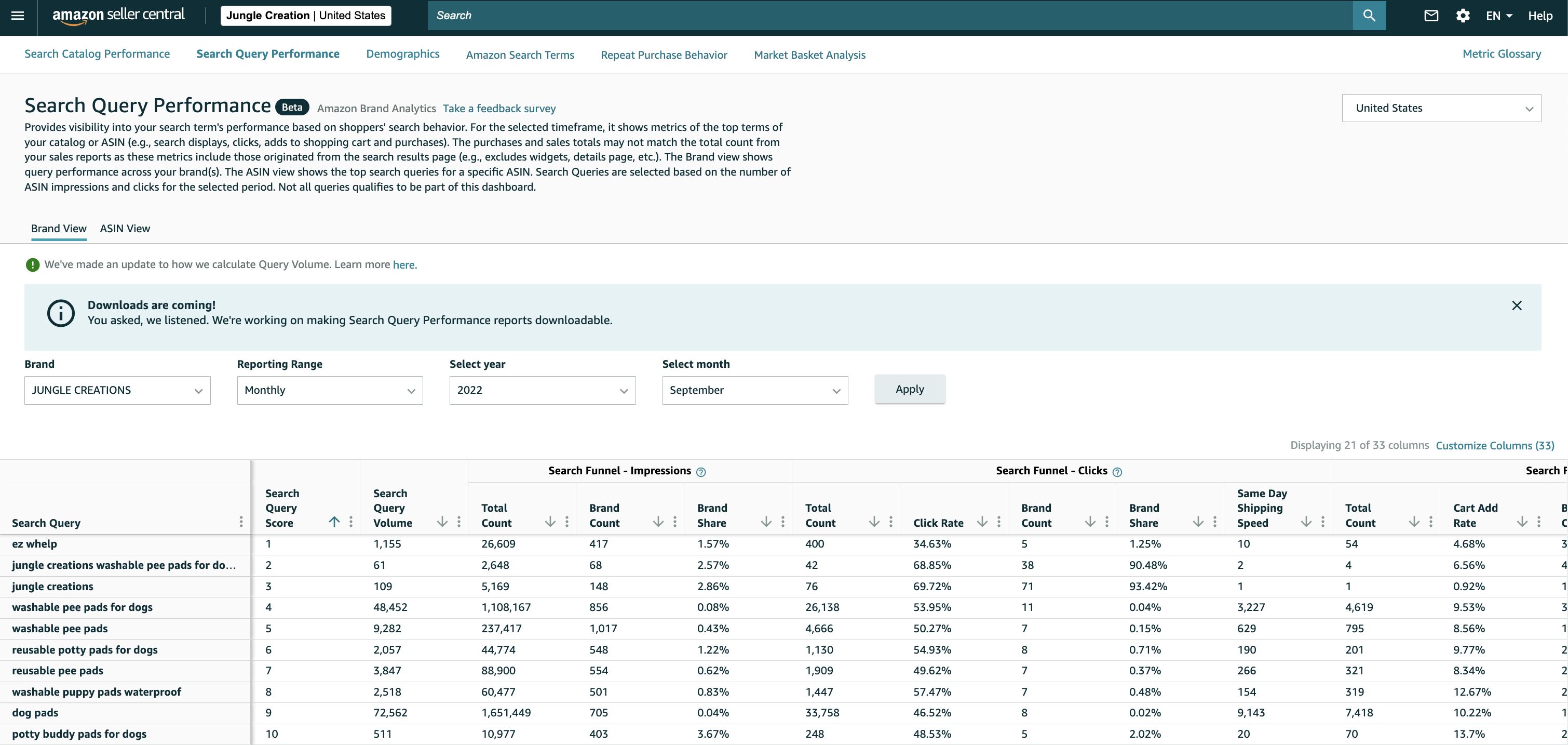Click the Apply button
1568x745 pixels.
[910, 389]
